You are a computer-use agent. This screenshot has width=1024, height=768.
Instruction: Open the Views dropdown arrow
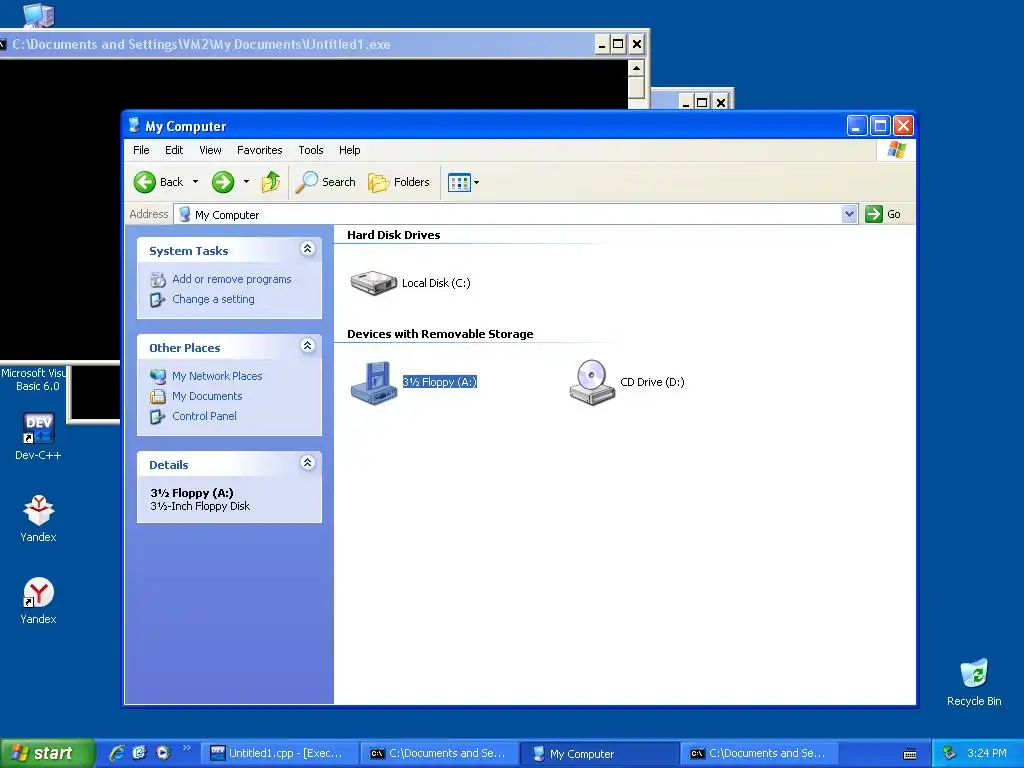[477, 183]
